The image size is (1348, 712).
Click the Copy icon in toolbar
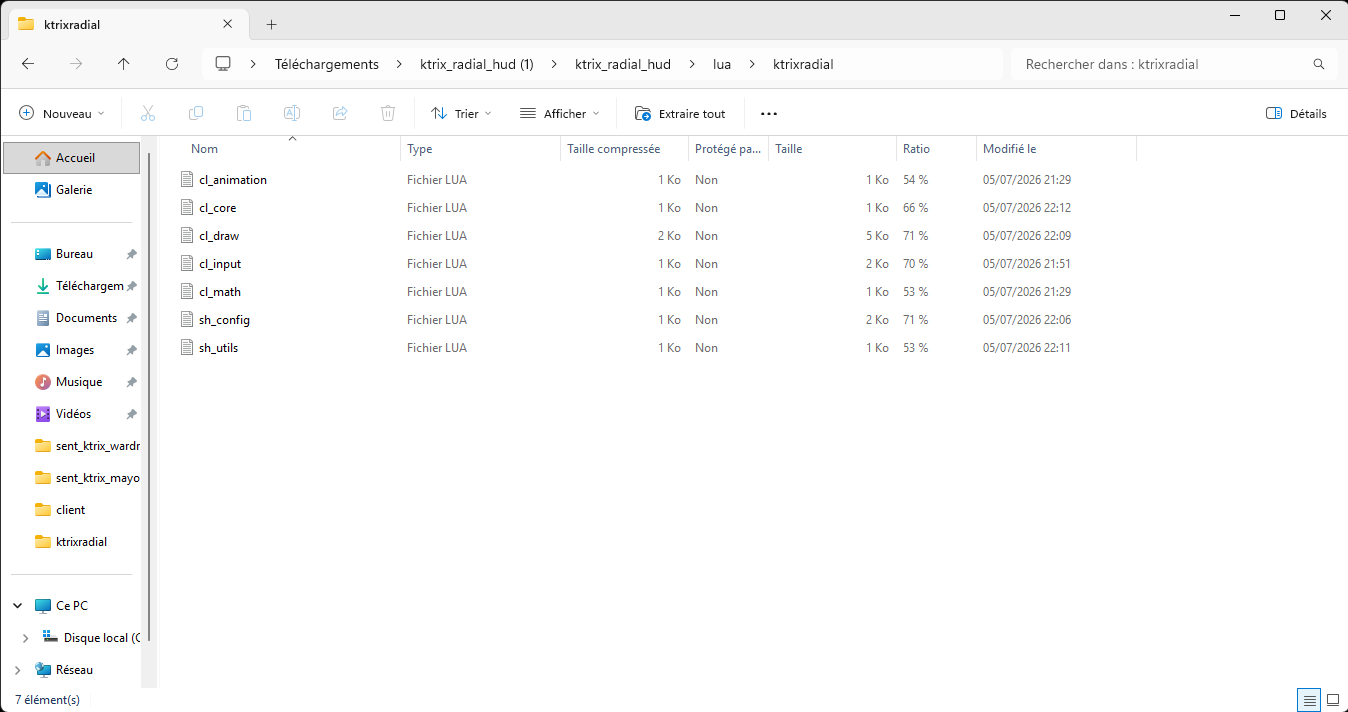pyautogui.click(x=196, y=114)
